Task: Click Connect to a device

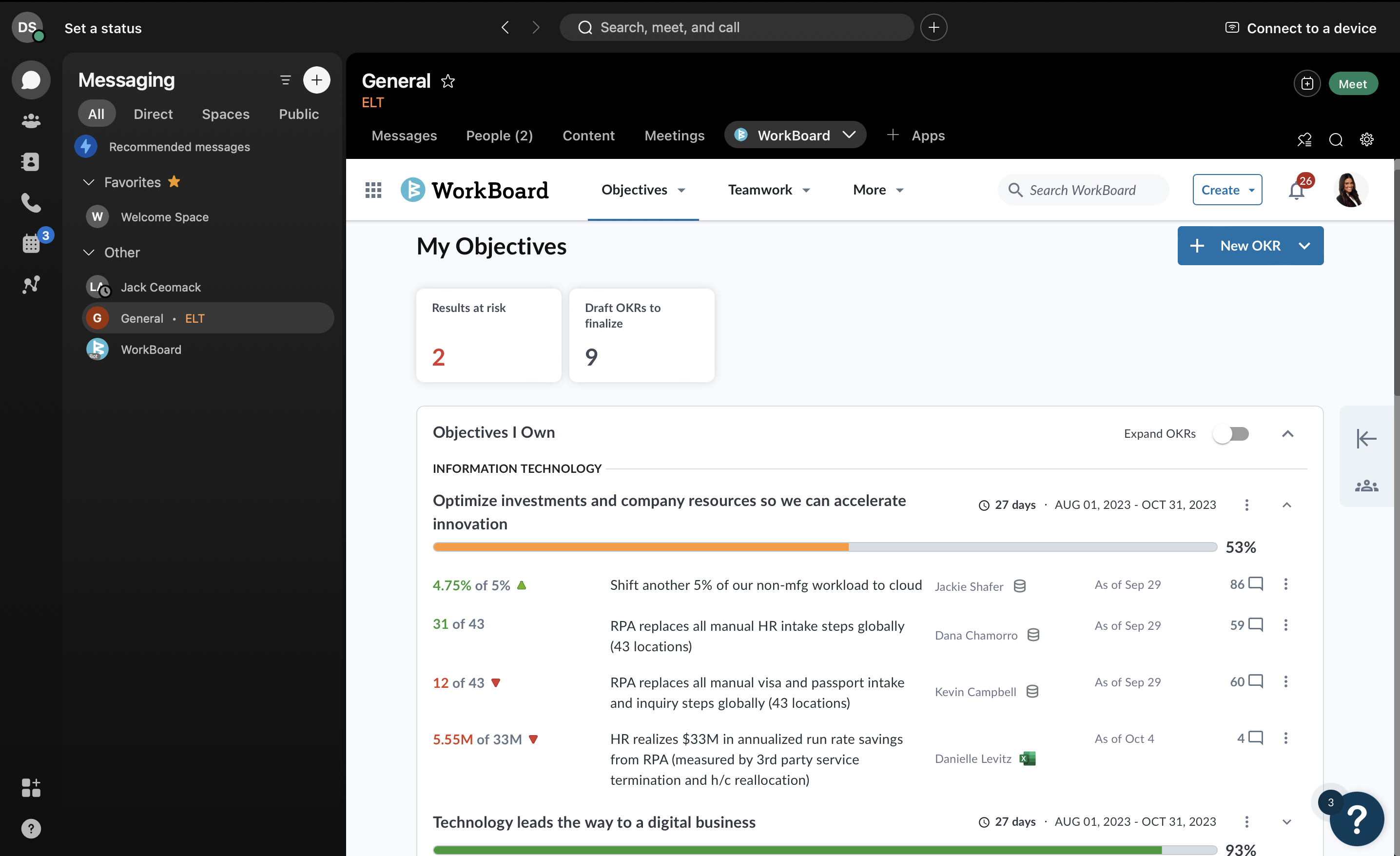Action: click(x=1300, y=28)
